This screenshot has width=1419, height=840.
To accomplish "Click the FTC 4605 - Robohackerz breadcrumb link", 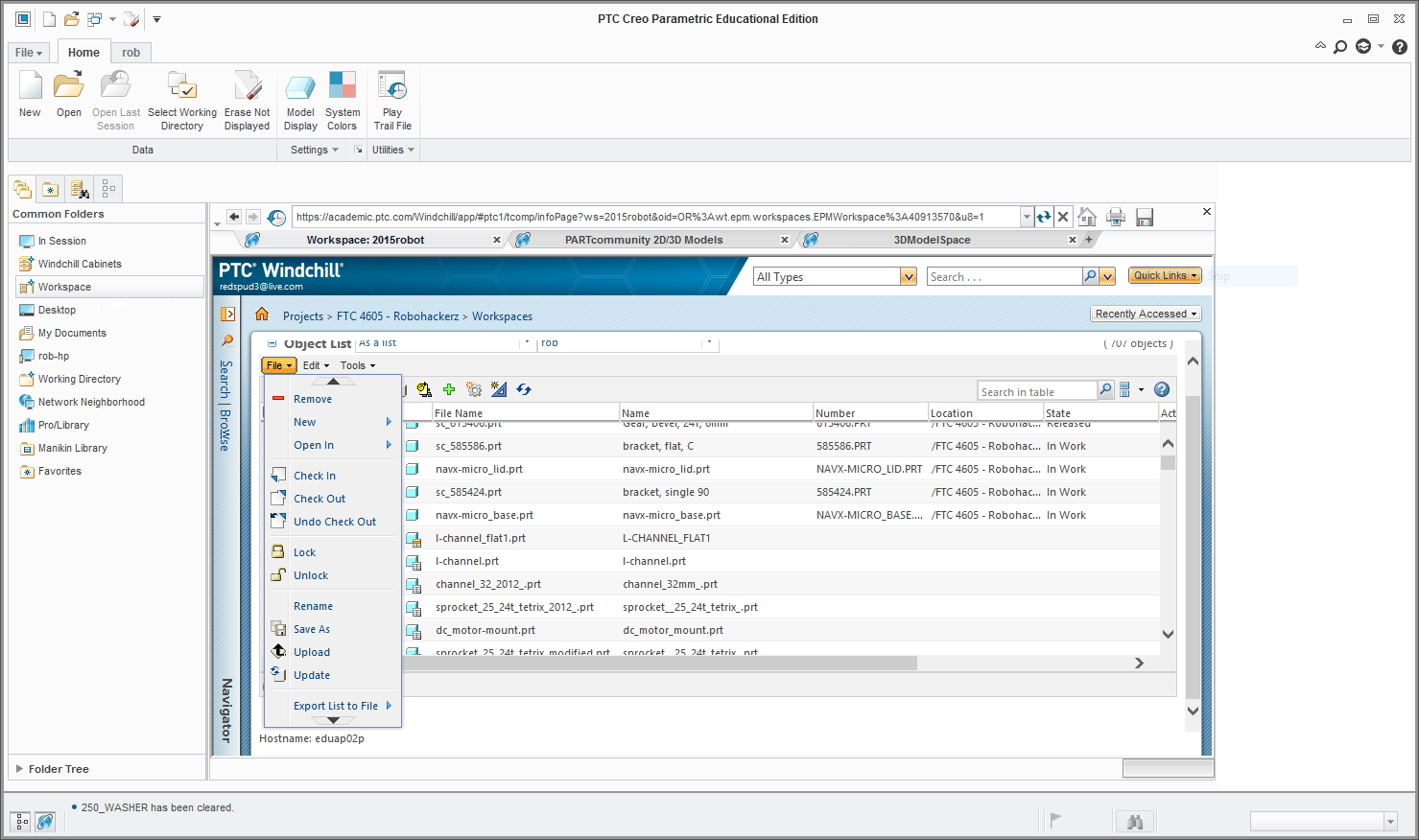I will [x=398, y=316].
